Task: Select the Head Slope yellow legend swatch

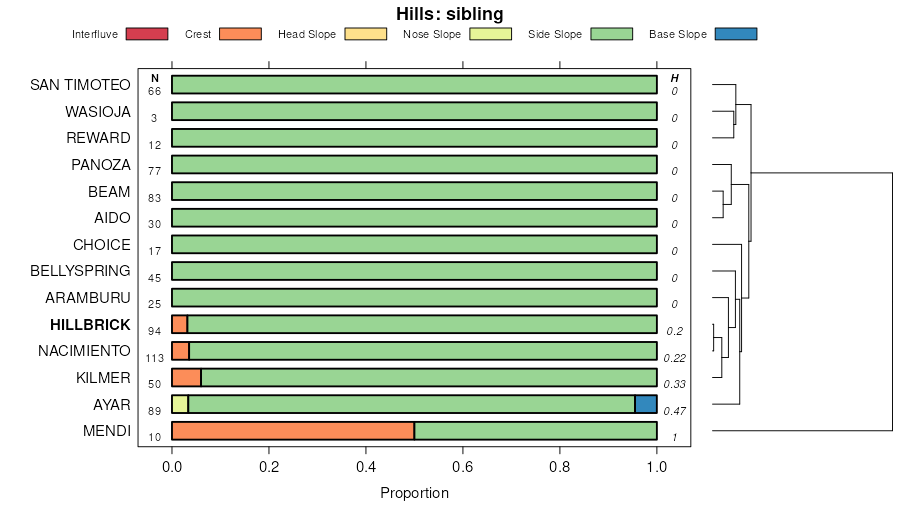Action: coord(365,34)
